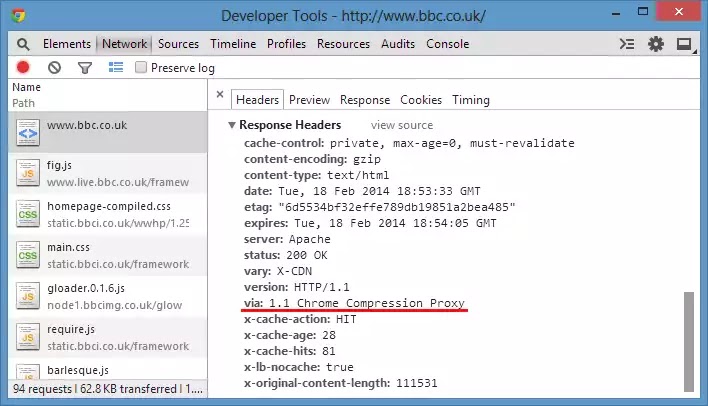Select the fig.js request
Viewport: 708px width, 406px height.
[x=107, y=173]
